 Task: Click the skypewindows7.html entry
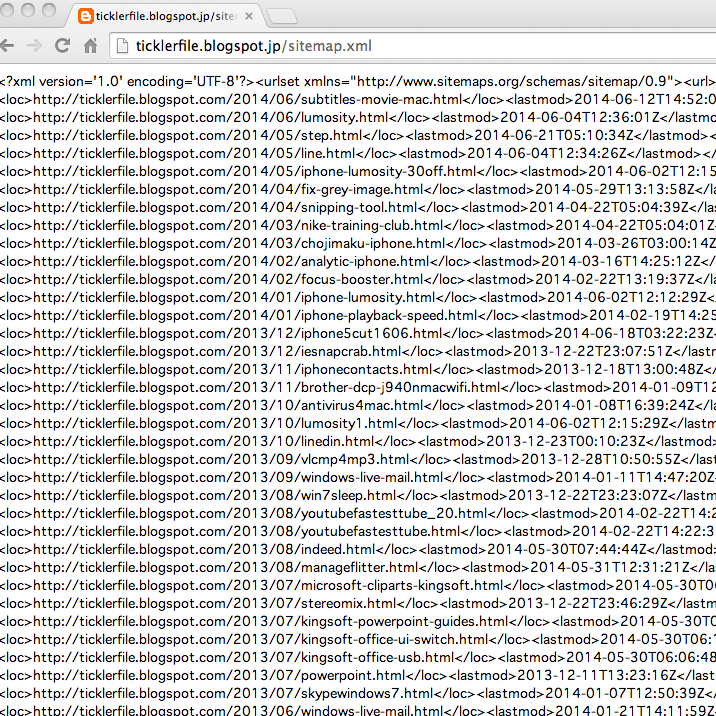coord(358,694)
